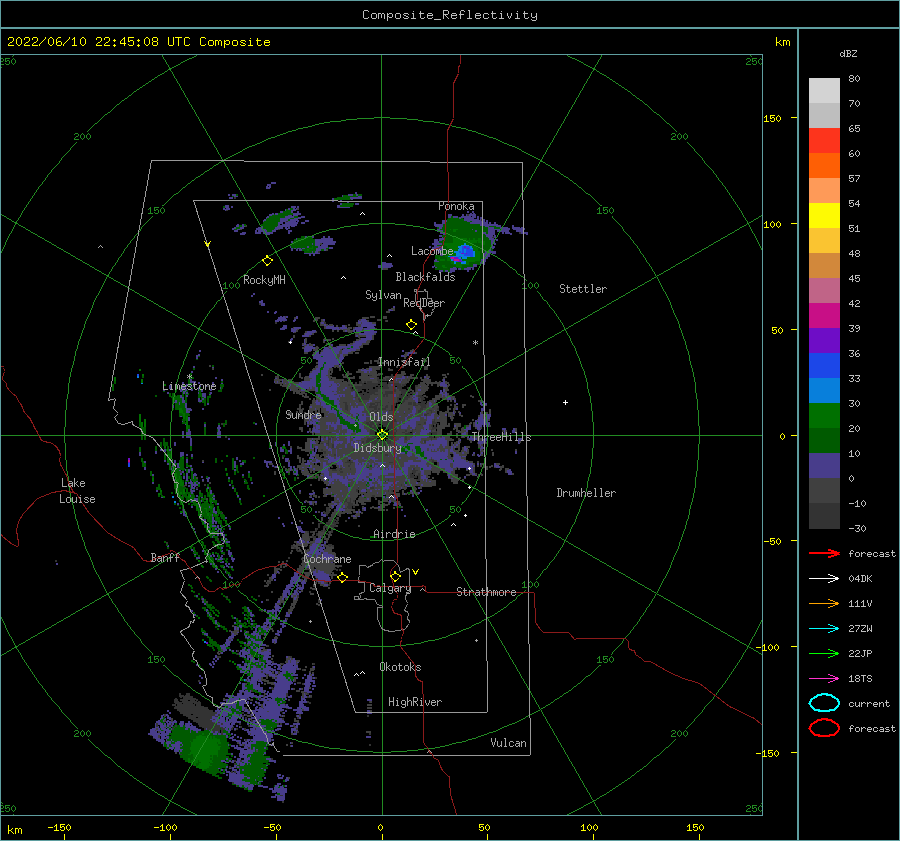900x841 pixels.
Task: Click the green 22JP arrow symbol
Action: pos(824,653)
